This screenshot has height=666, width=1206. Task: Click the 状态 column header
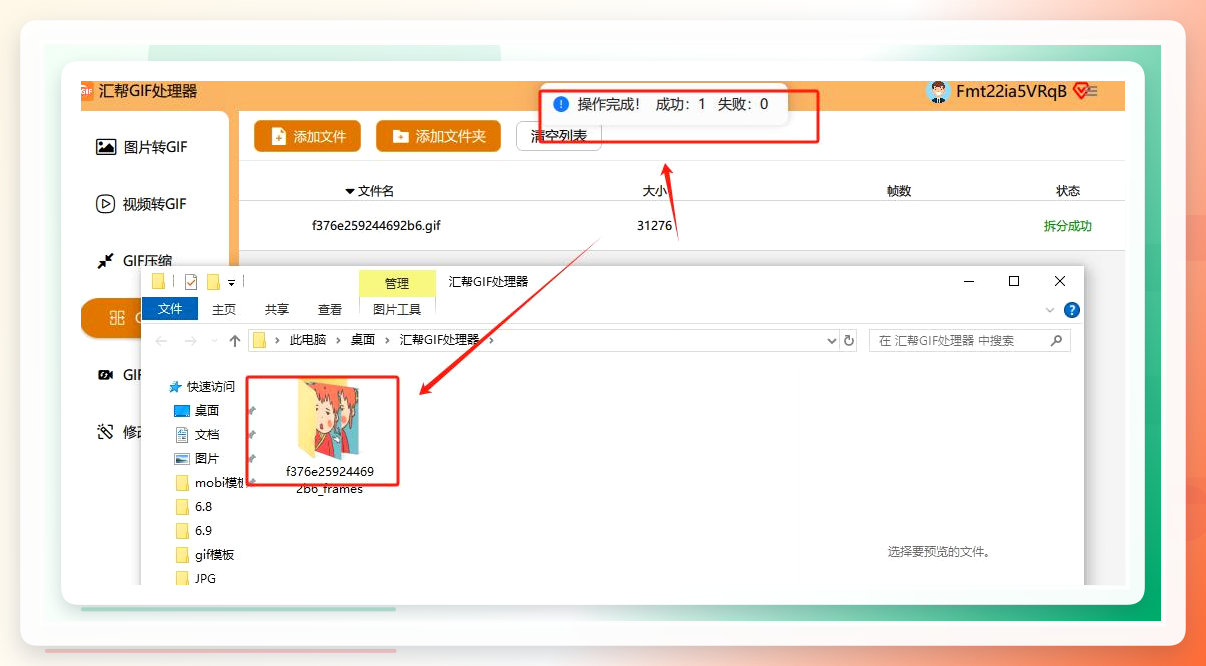(x=1068, y=191)
